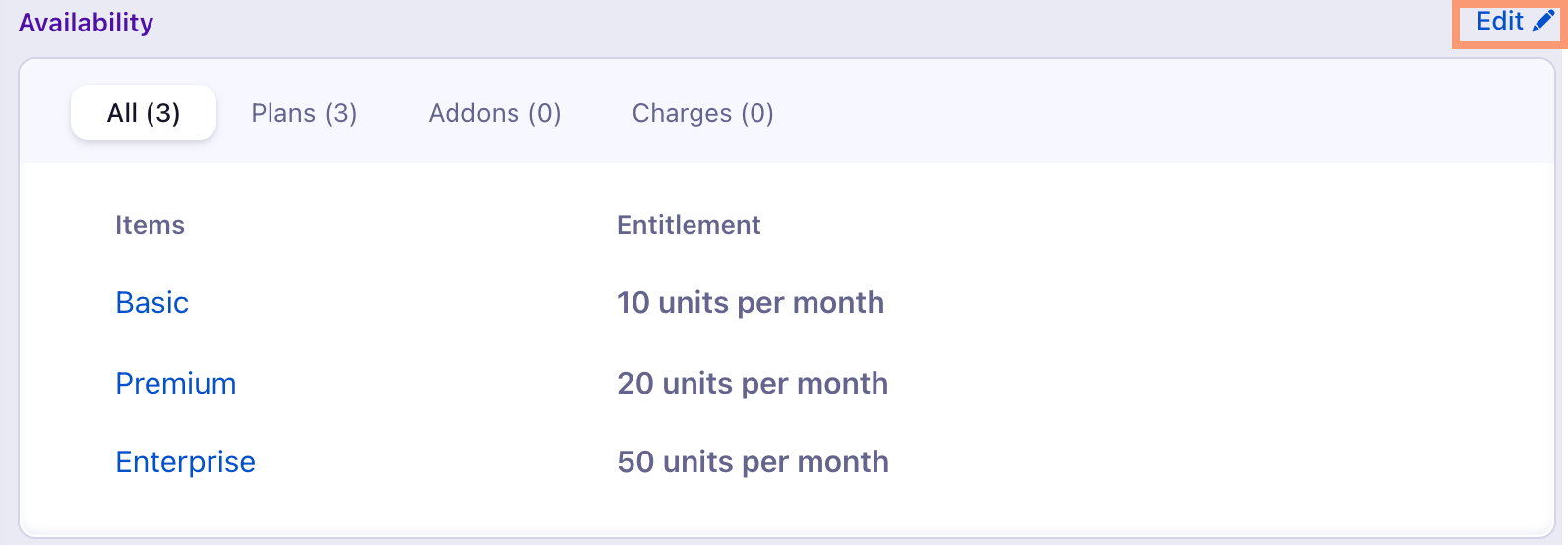Image resolution: width=1568 pixels, height=545 pixels.
Task: Click the Edit pencil icon
Action: click(x=1543, y=22)
